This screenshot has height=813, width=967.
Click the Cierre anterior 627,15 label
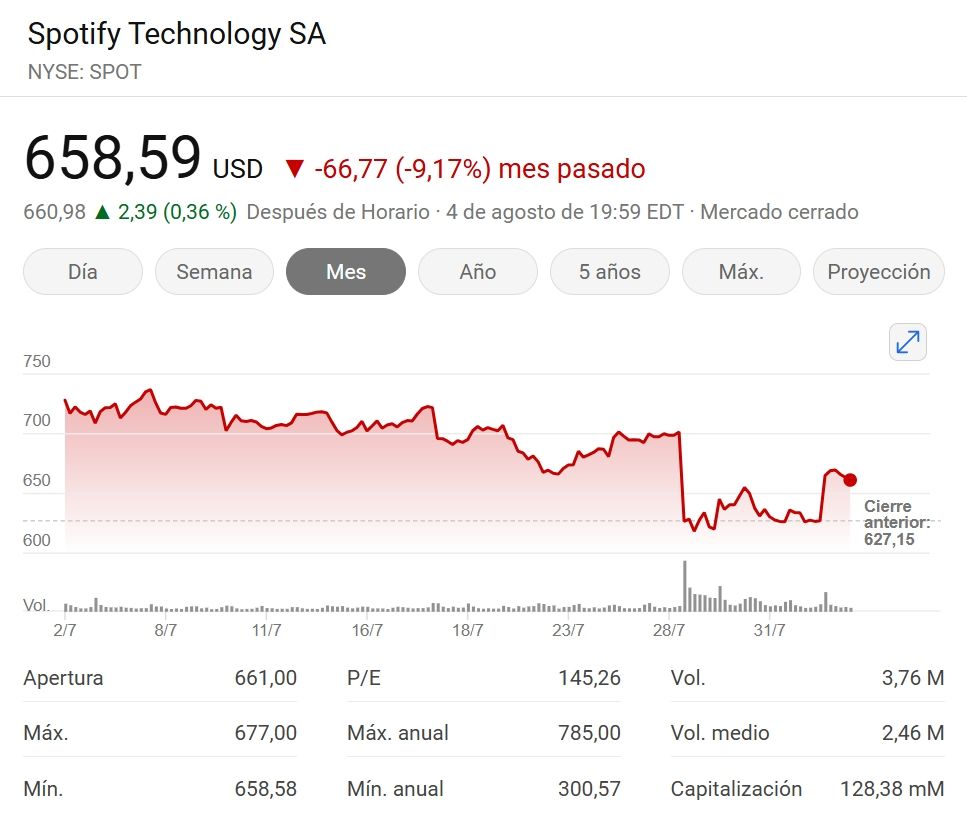tap(896, 523)
